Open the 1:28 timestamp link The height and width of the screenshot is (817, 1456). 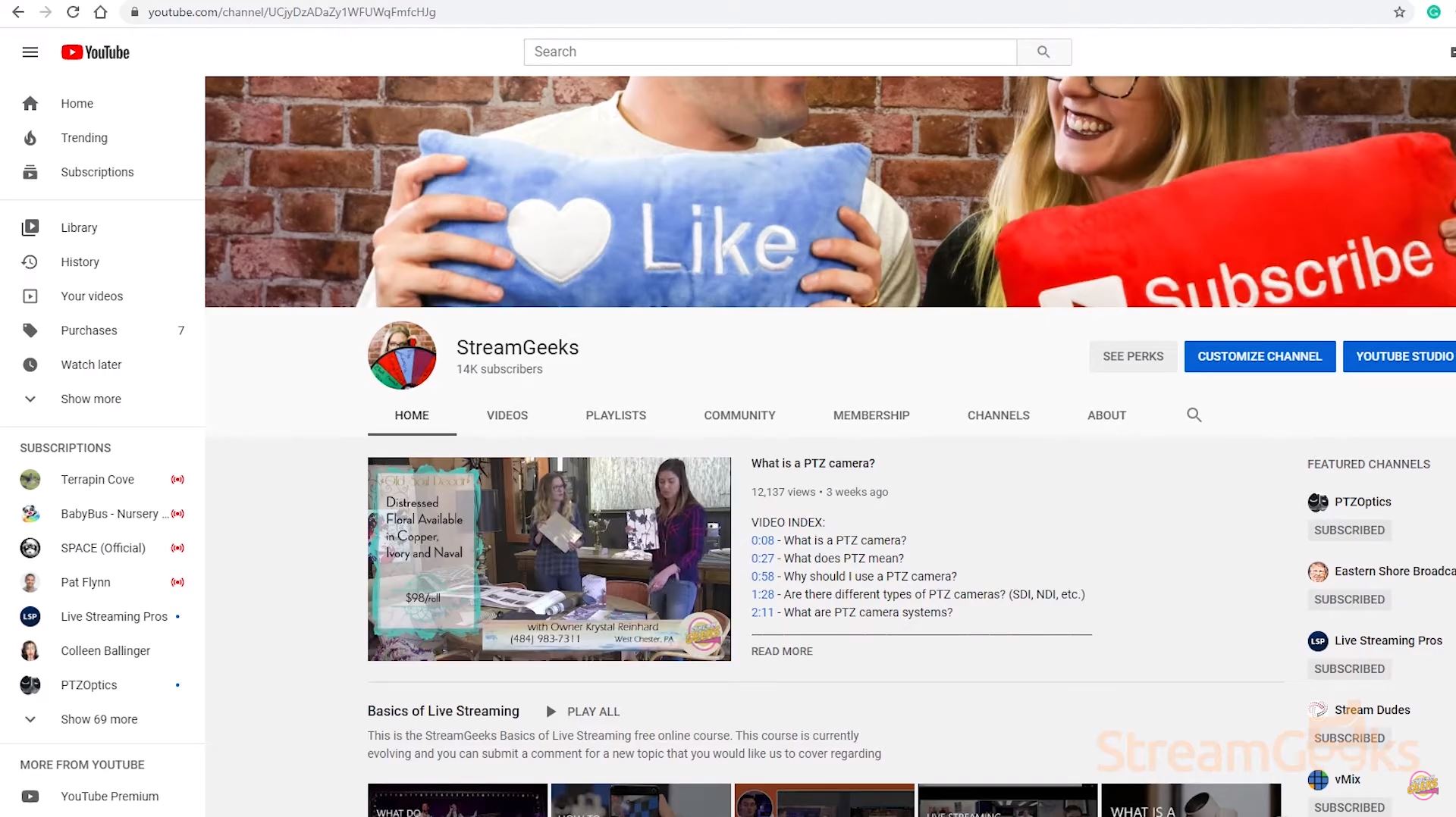click(x=762, y=594)
